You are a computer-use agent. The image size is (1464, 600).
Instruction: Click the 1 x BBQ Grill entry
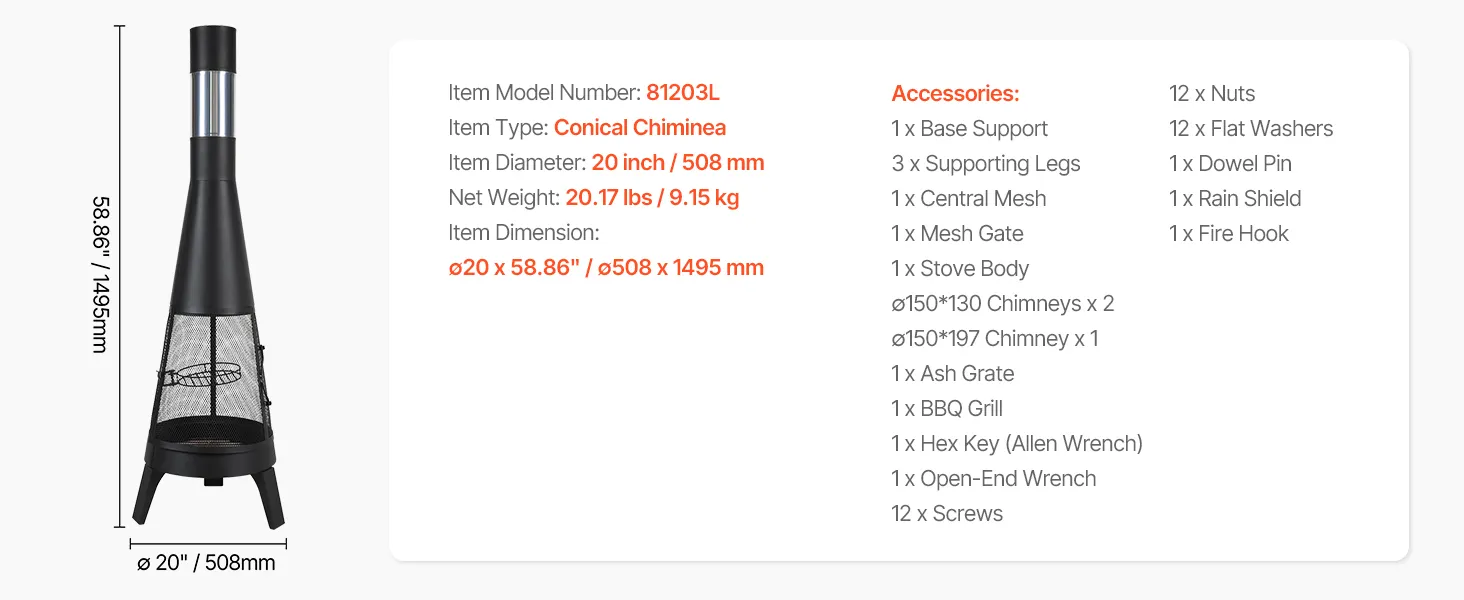pyautogui.click(x=946, y=409)
